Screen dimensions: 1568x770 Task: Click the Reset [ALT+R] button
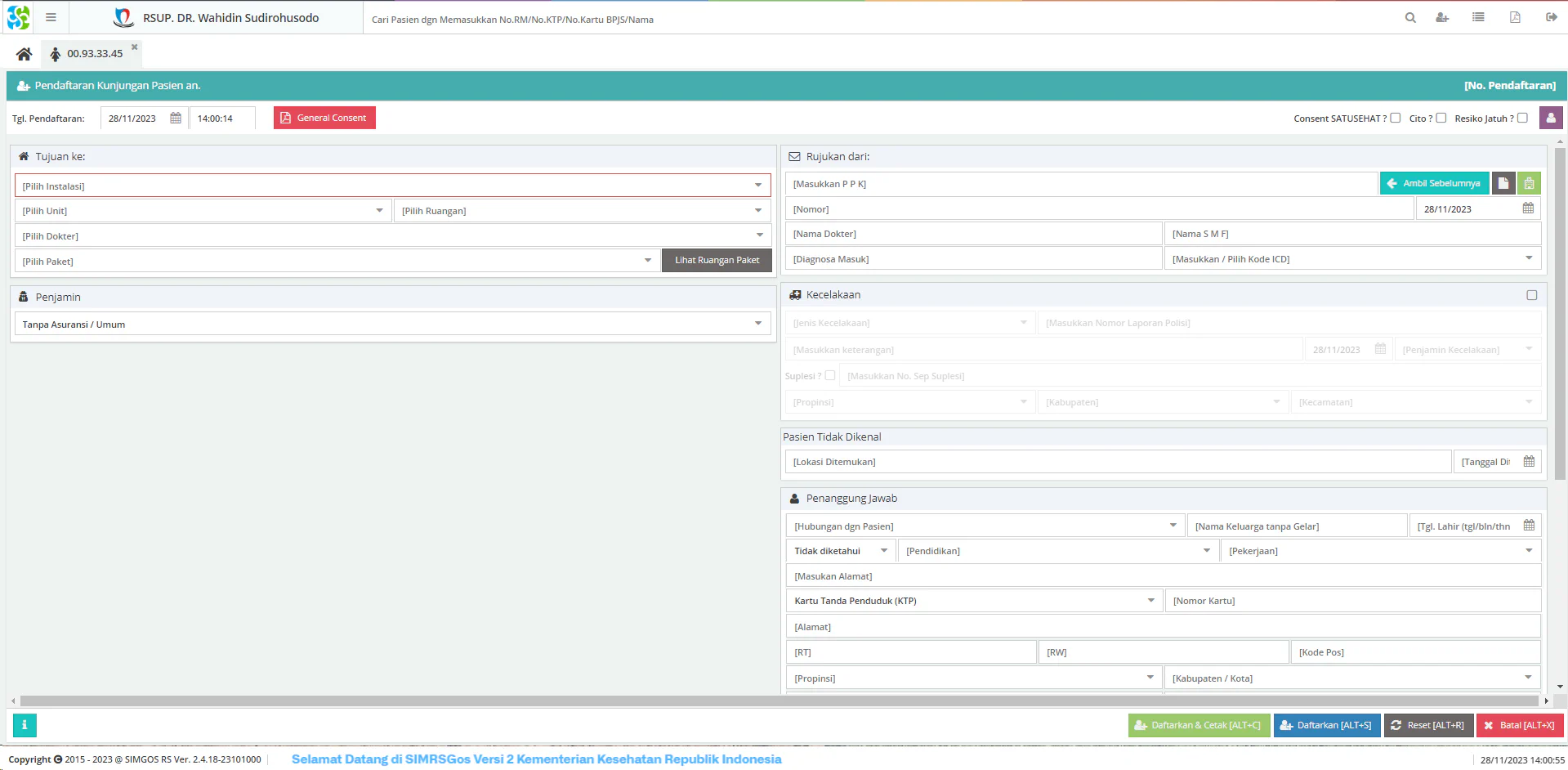pyautogui.click(x=1428, y=725)
